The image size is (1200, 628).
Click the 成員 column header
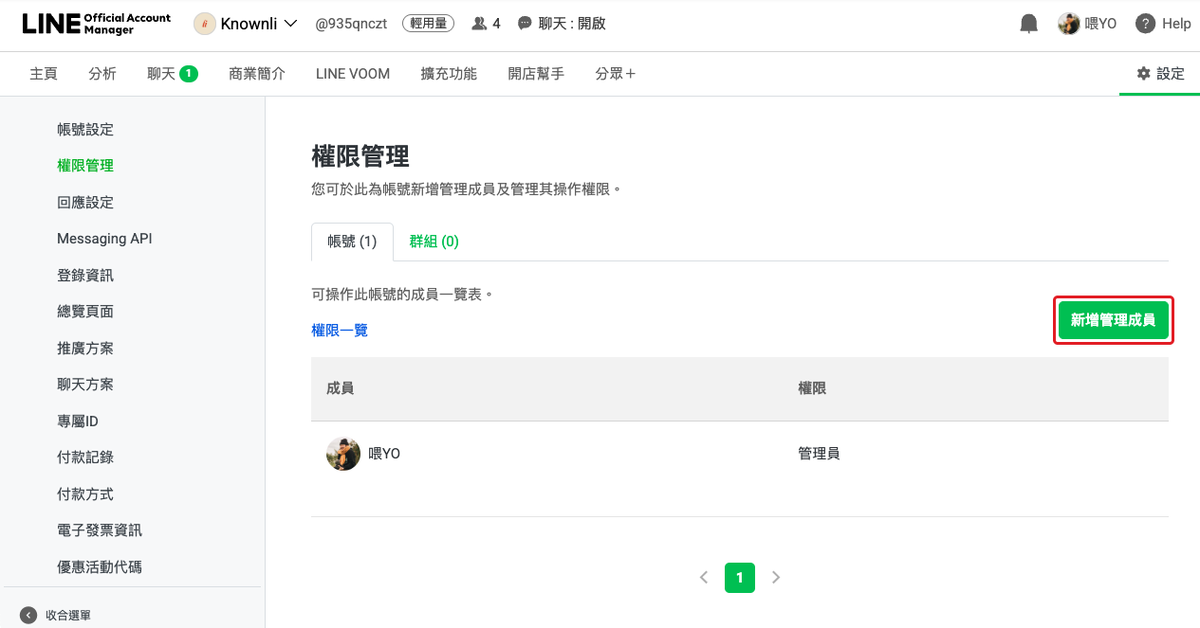point(340,389)
